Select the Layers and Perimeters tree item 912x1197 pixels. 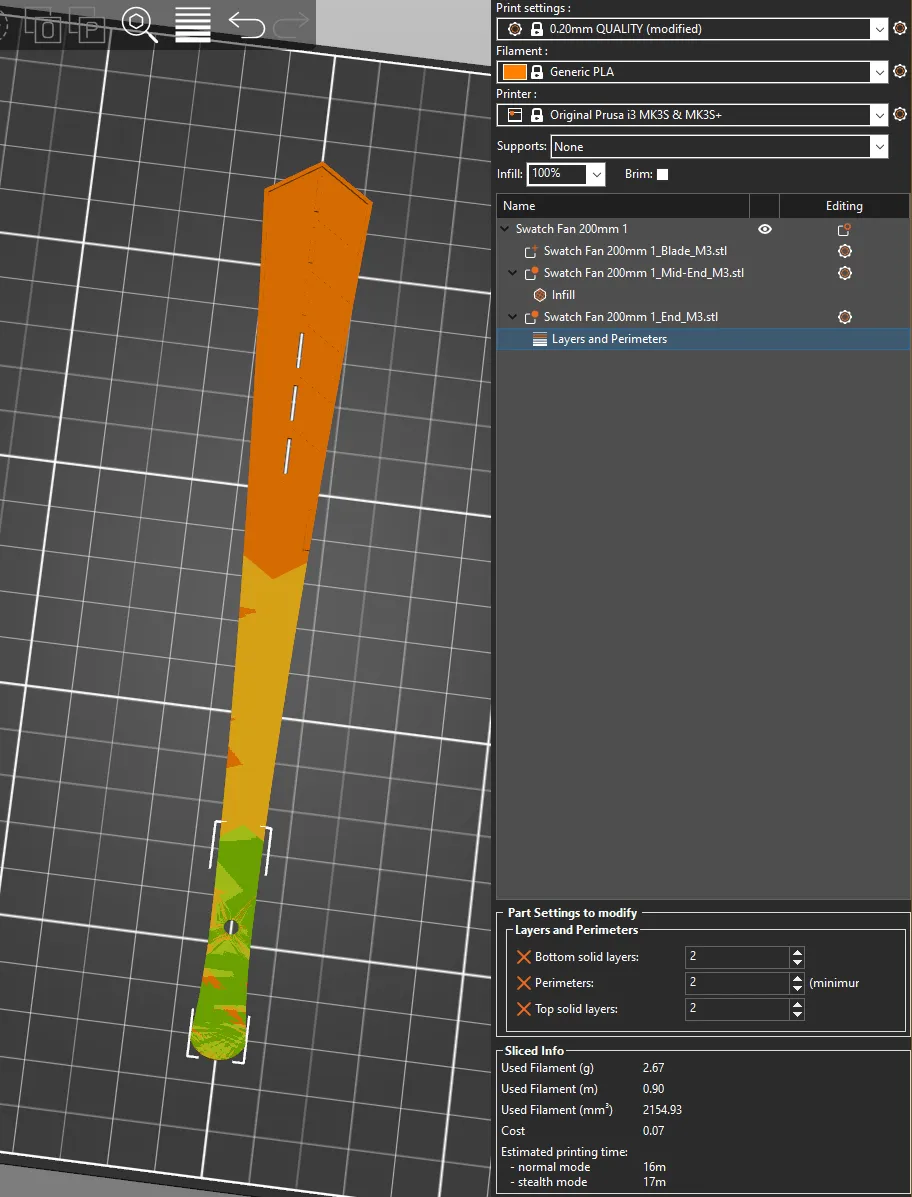click(608, 339)
